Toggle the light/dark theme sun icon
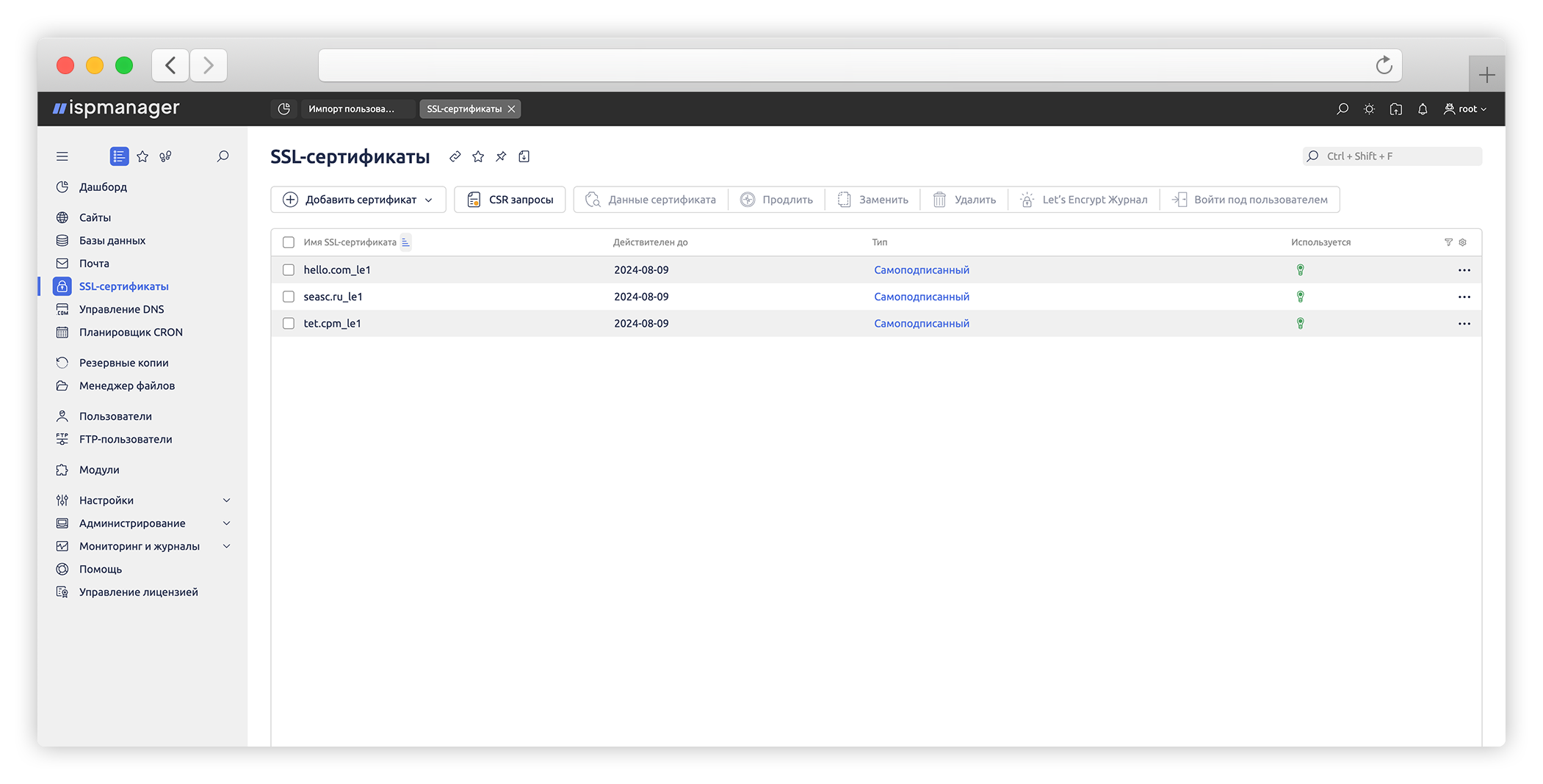The width and height of the screenshot is (1543, 784). pyautogui.click(x=1369, y=109)
